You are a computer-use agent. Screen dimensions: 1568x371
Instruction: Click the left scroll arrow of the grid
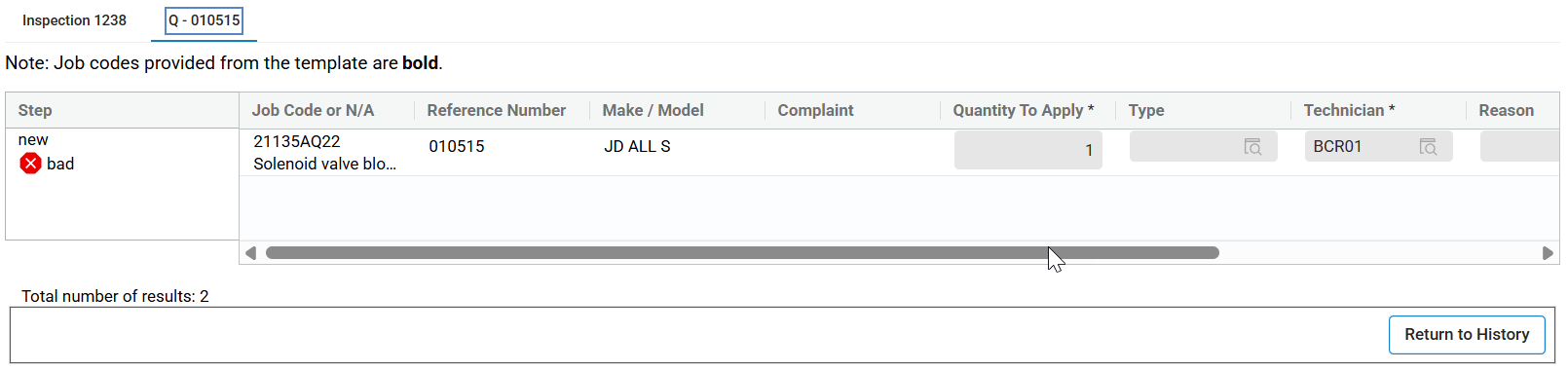coord(250,253)
